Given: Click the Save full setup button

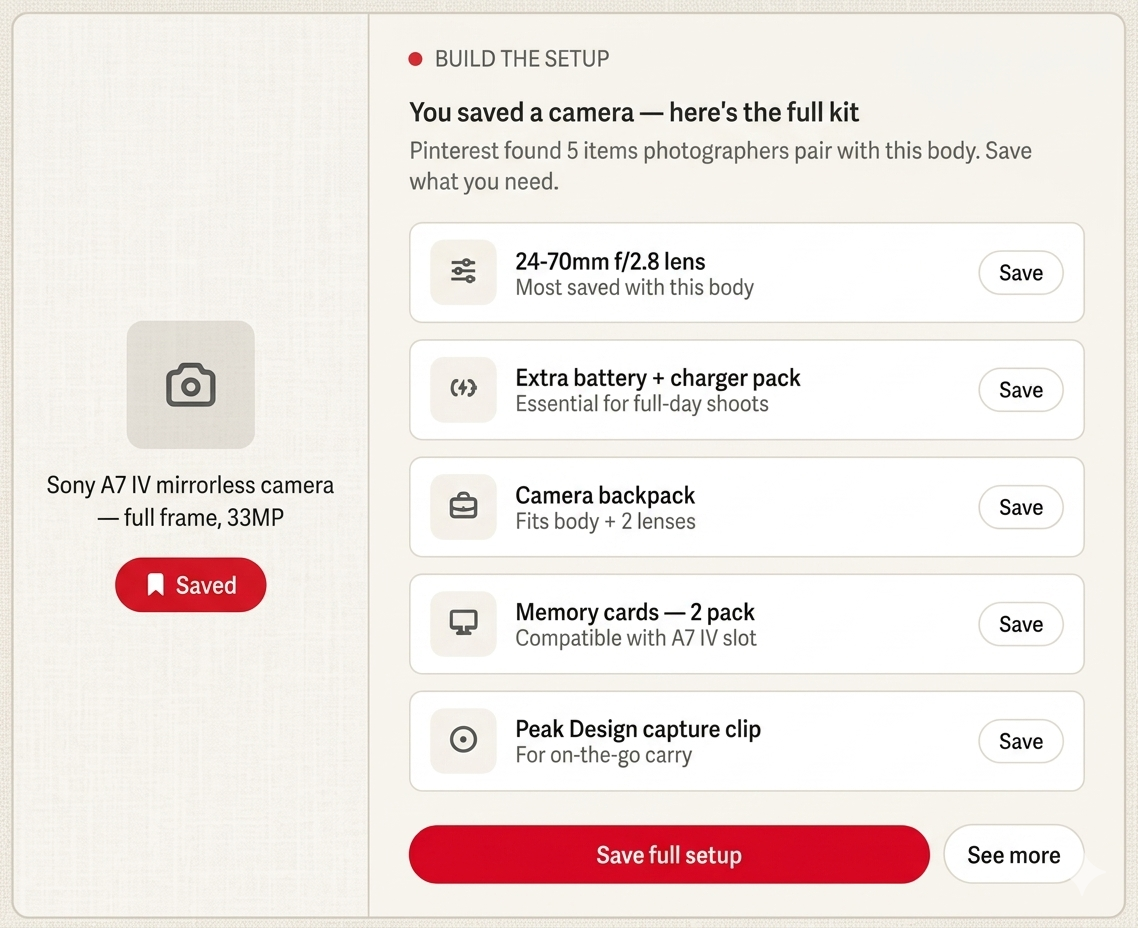Looking at the screenshot, I should tap(669, 855).
